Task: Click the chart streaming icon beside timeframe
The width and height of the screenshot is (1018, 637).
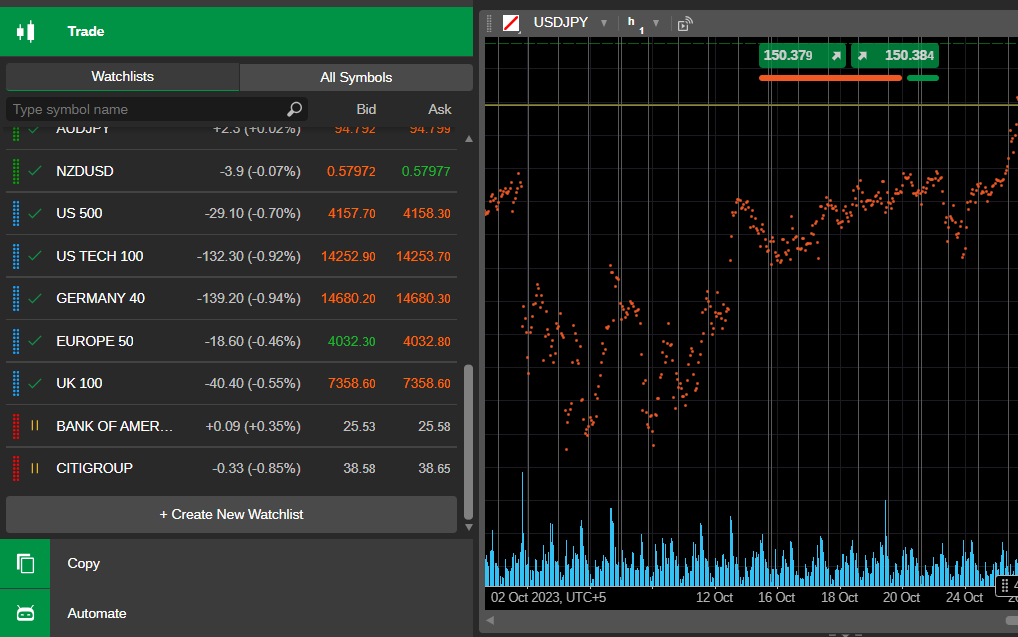Action: coord(684,24)
